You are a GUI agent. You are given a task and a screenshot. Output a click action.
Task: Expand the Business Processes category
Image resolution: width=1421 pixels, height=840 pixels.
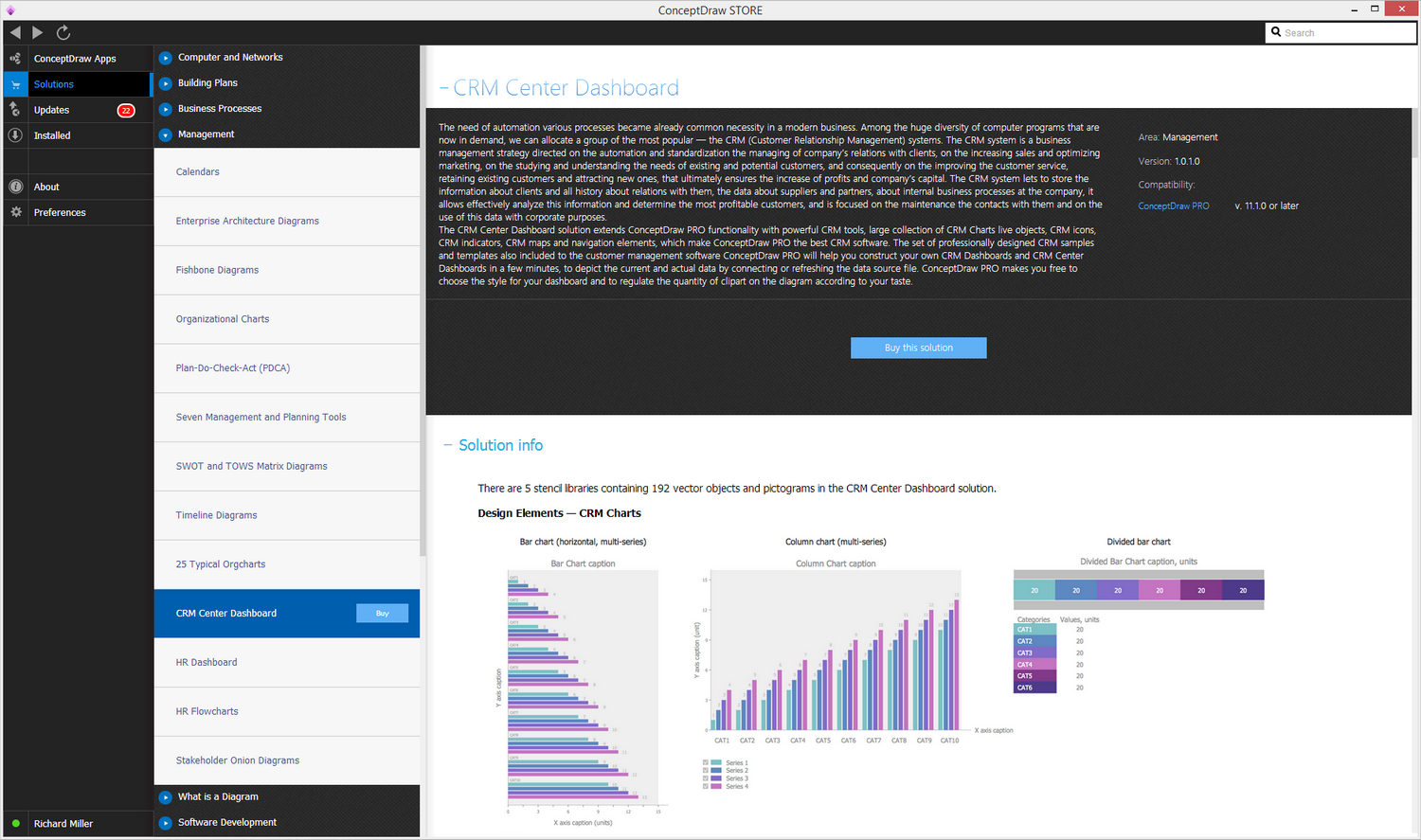click(x=166, y=109)
